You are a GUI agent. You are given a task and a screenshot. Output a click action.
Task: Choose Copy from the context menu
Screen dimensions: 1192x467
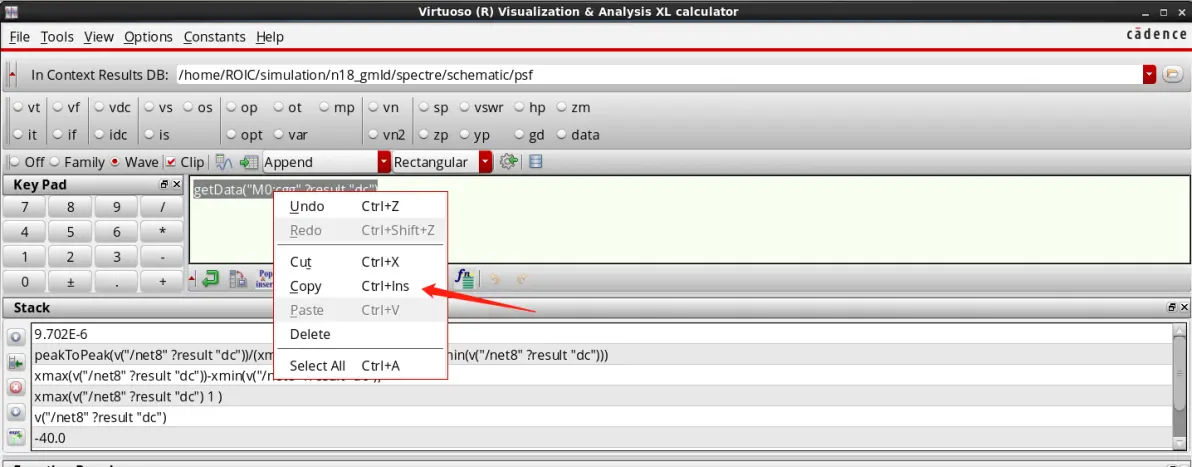pyautogui.click(x=362, y=286)
